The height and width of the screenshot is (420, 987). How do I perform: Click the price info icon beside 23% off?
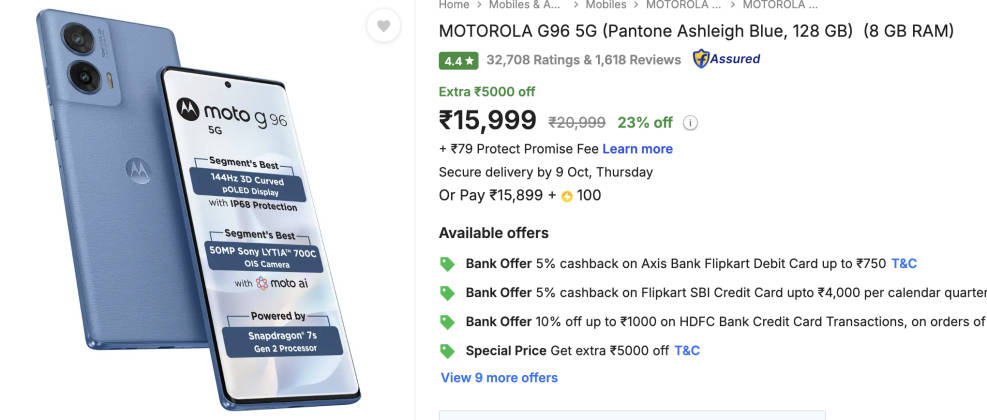(x=690, y=123)
